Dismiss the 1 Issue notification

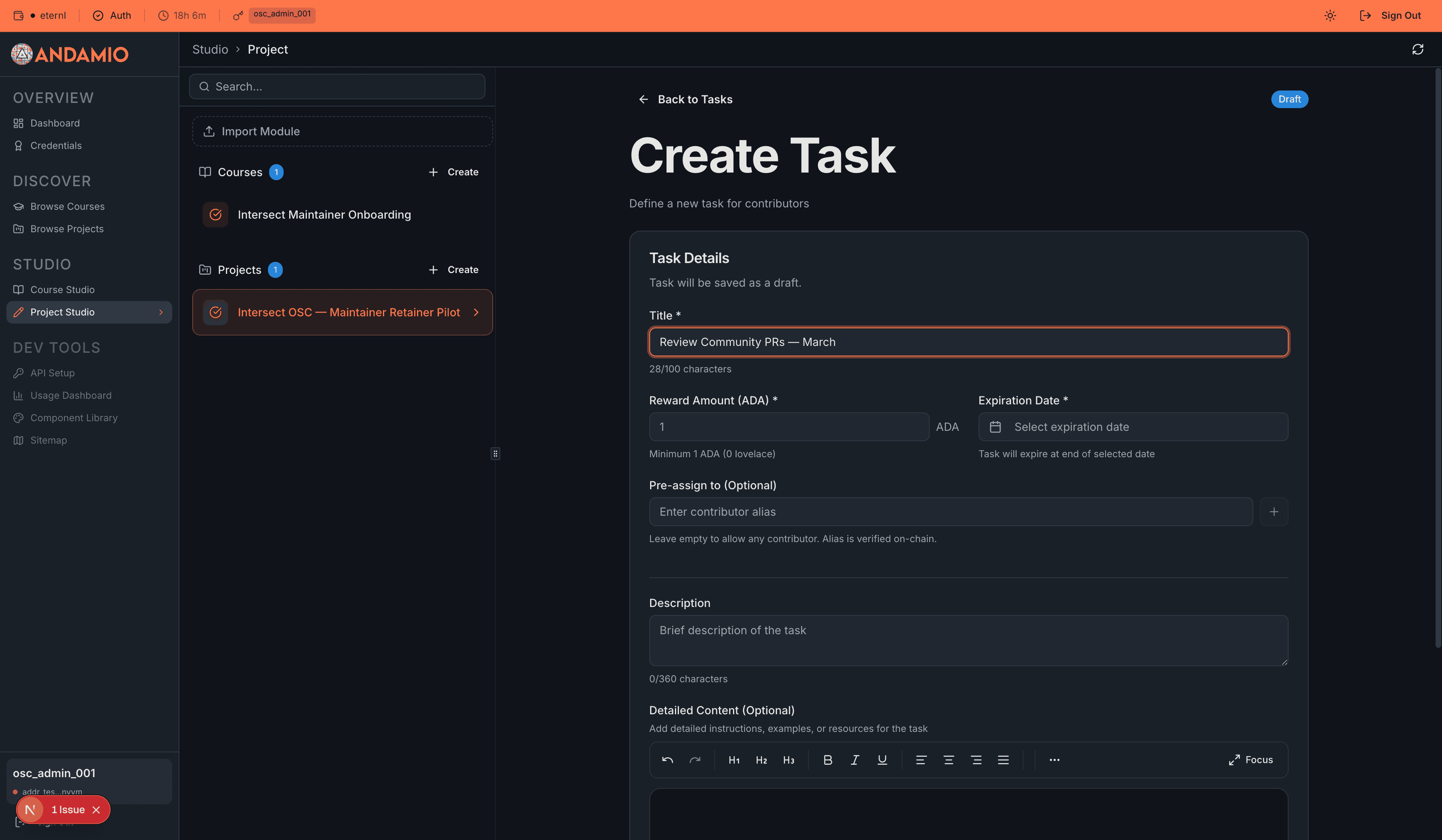(x=97, y=809)
